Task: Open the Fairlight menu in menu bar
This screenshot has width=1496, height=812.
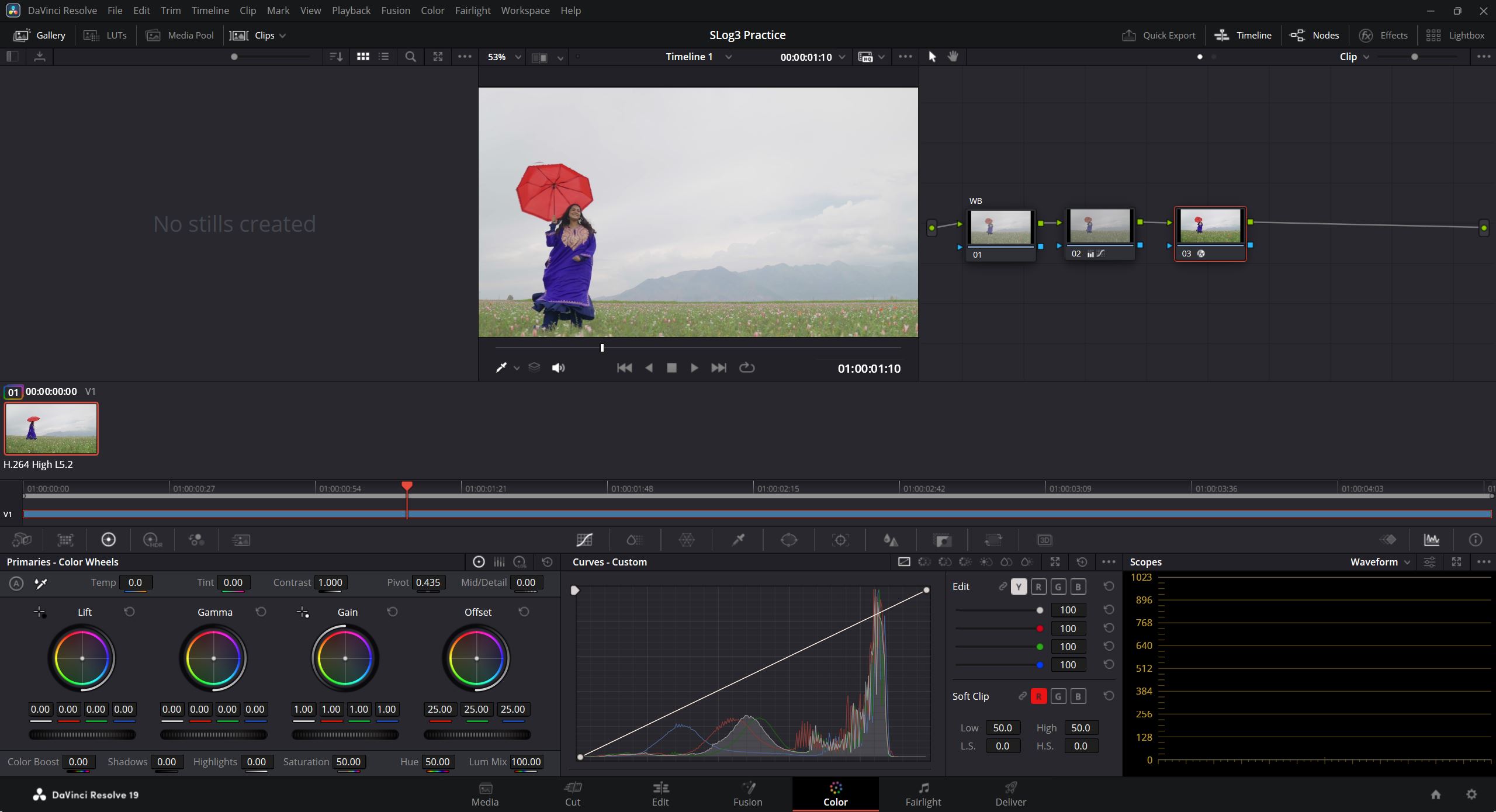Action: click(x=473, y=11)
